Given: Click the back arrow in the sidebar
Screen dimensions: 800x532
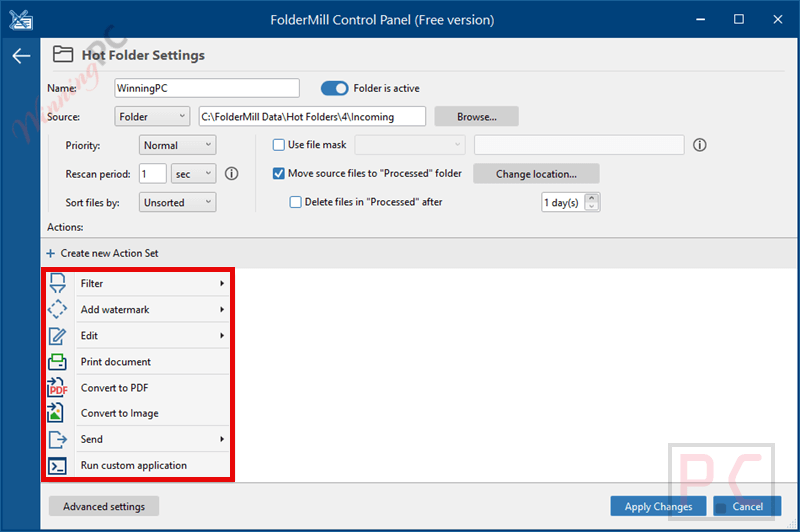Looking at the screenshot, I should (21, 56).
